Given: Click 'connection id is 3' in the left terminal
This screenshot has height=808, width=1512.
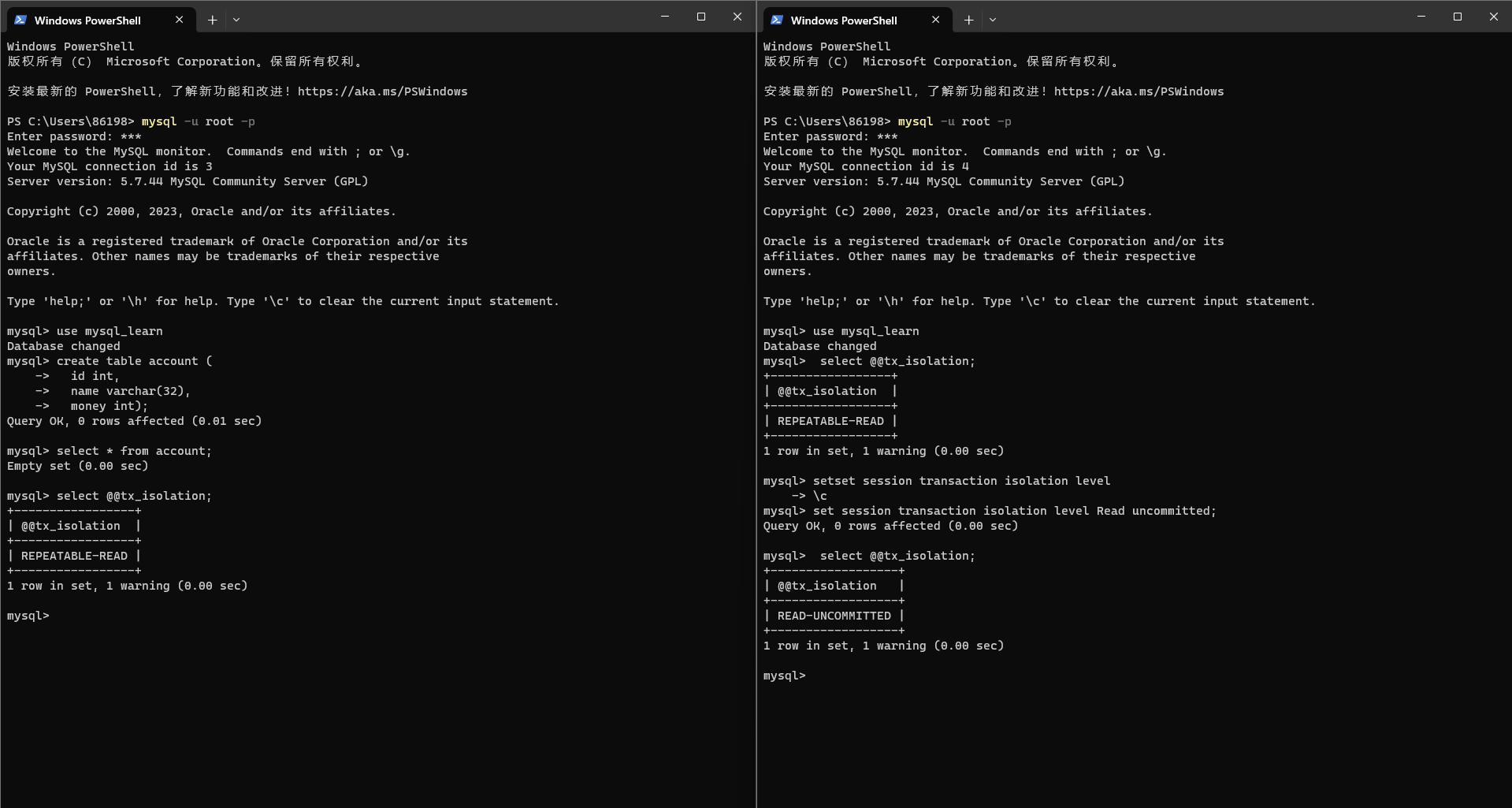Looking at the screenshot, I should tap(149, 166).
